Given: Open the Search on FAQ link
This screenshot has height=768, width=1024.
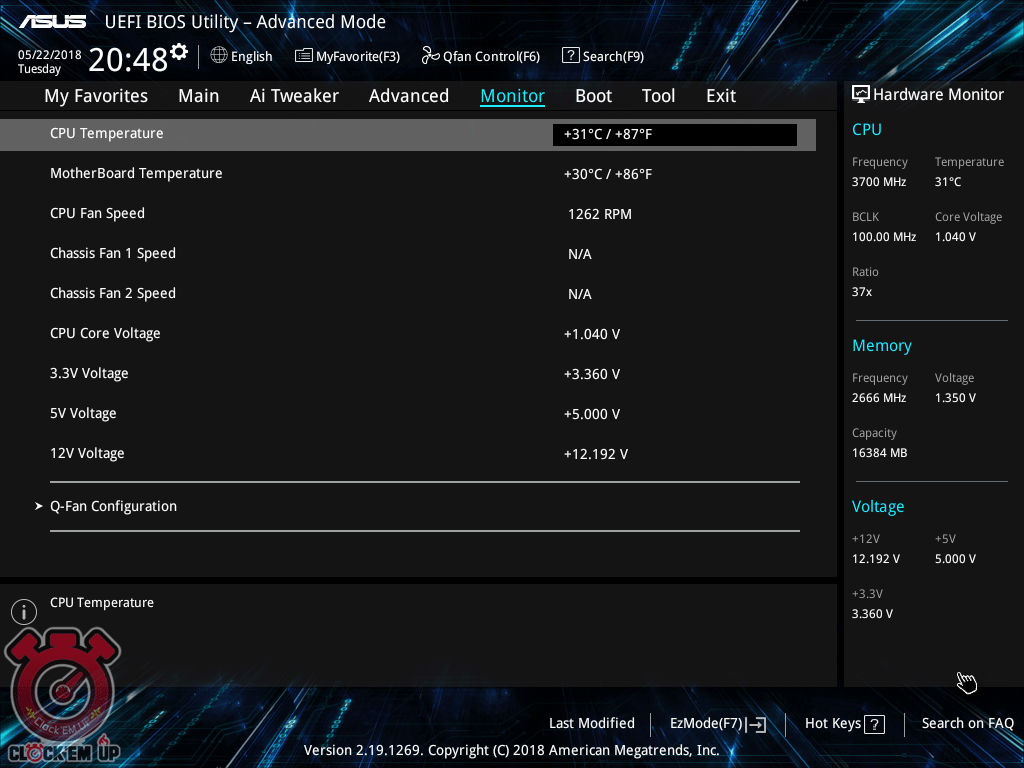Looking at the screenshot, I should pyautogui.click(x=967, y=724).
